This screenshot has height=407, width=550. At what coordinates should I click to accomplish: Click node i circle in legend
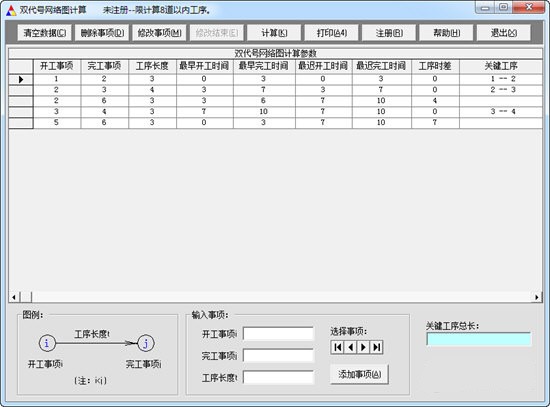[x=47, y=343]
